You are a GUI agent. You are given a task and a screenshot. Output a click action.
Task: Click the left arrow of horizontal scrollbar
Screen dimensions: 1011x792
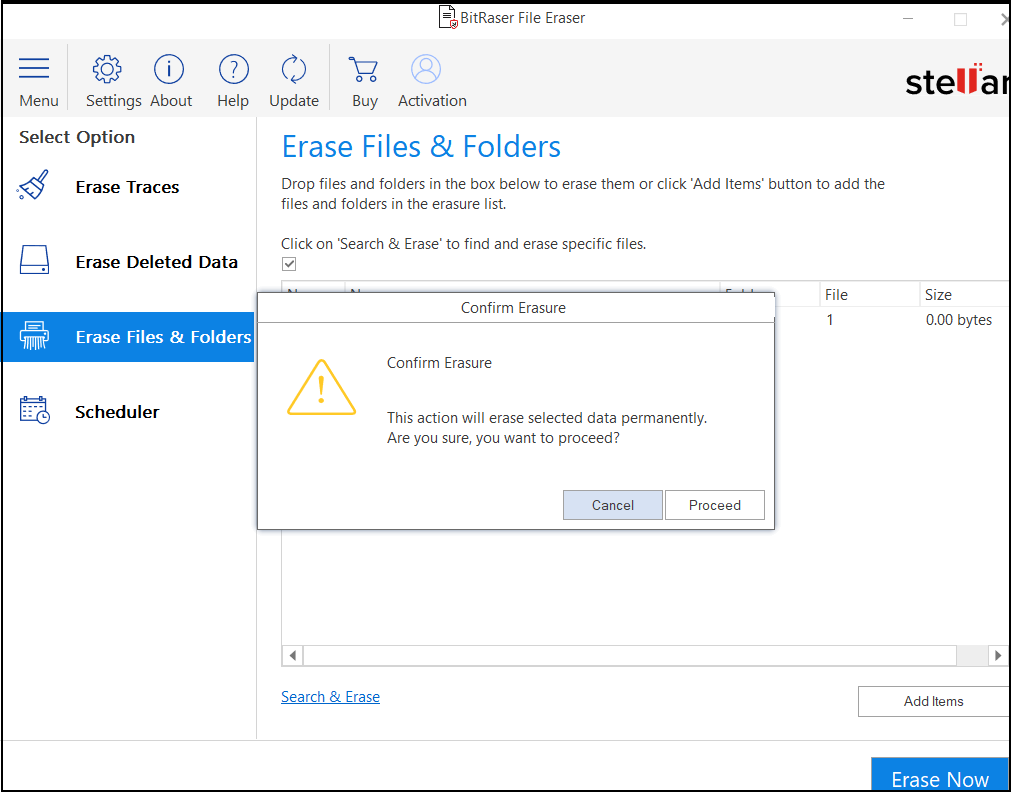click(x=292, y=656)
